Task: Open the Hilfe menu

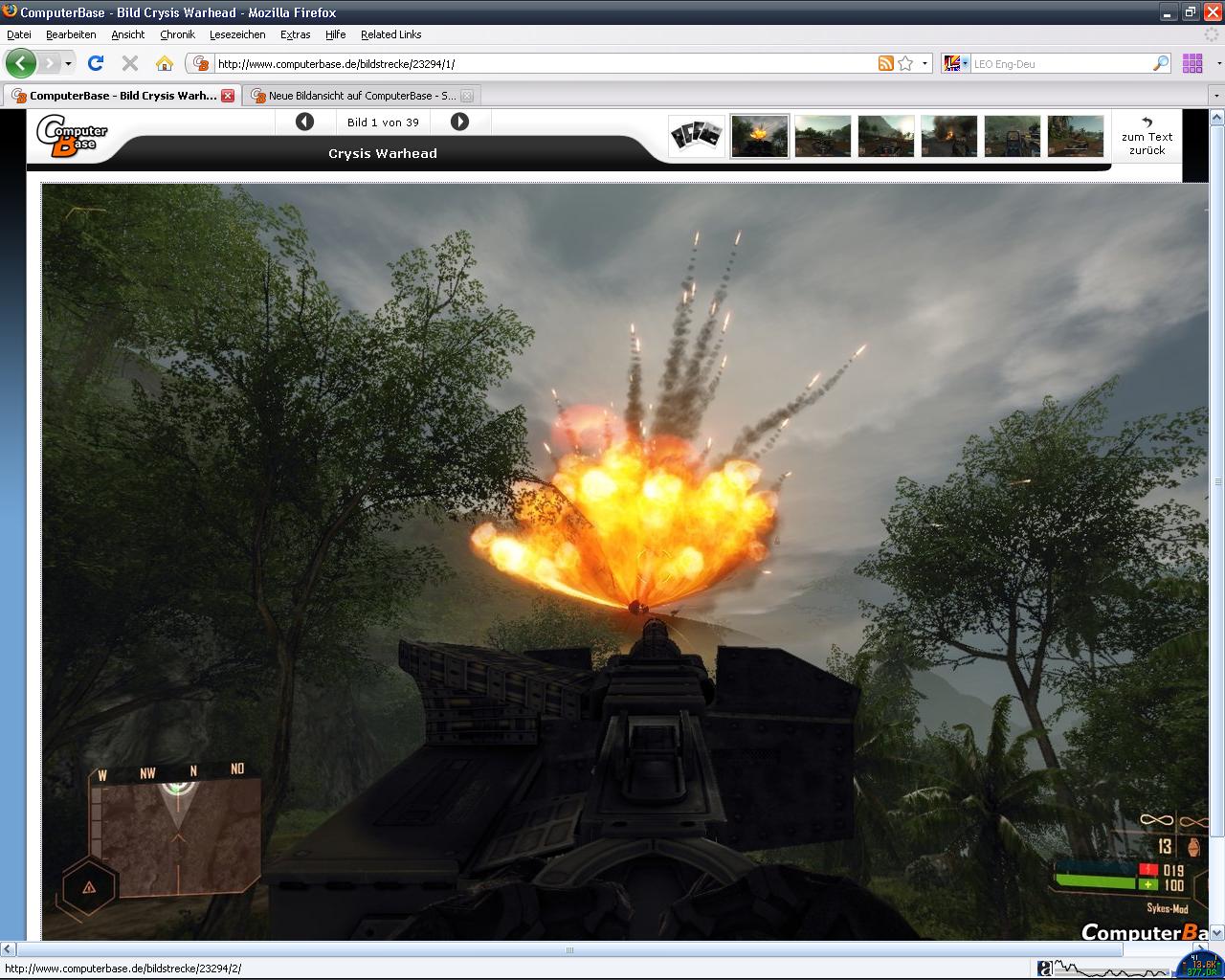Action: click(x=335, y=34)
